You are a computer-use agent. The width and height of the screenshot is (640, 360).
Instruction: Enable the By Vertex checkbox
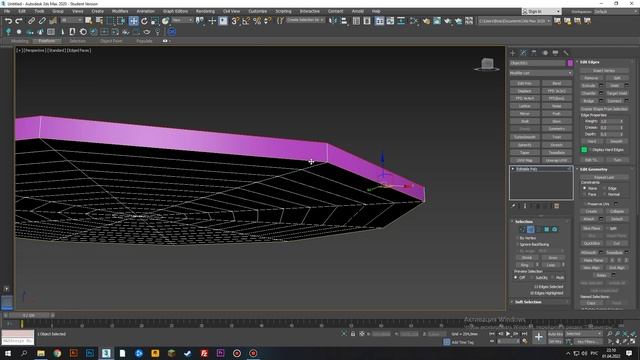tap(517, 238)
